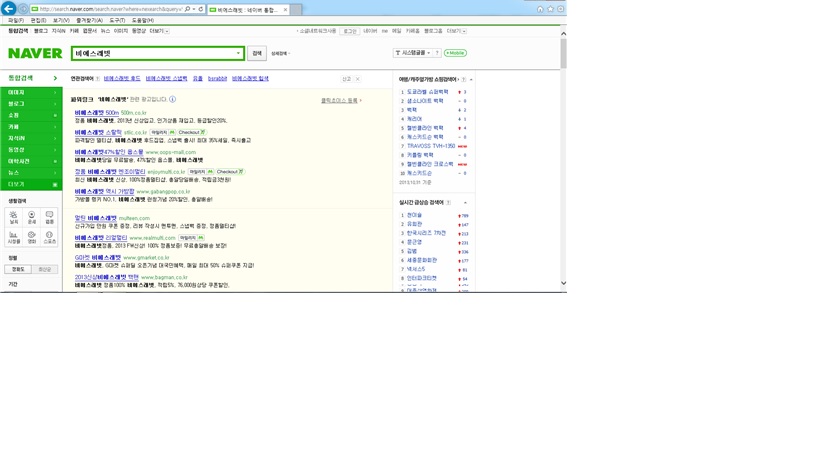This screenshot has width=819, height=460.
Task: Click help icon beside 실시간 급상승 검색어
Action: pos(448,203)
